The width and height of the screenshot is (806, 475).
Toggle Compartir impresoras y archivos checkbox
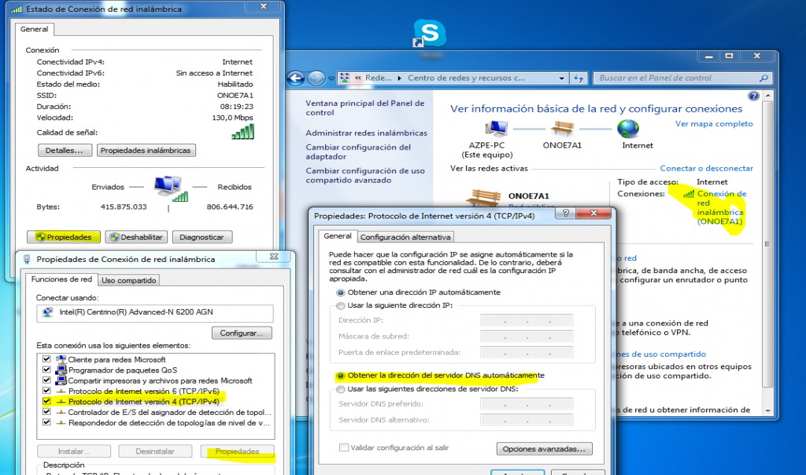(x=47, y=380)
